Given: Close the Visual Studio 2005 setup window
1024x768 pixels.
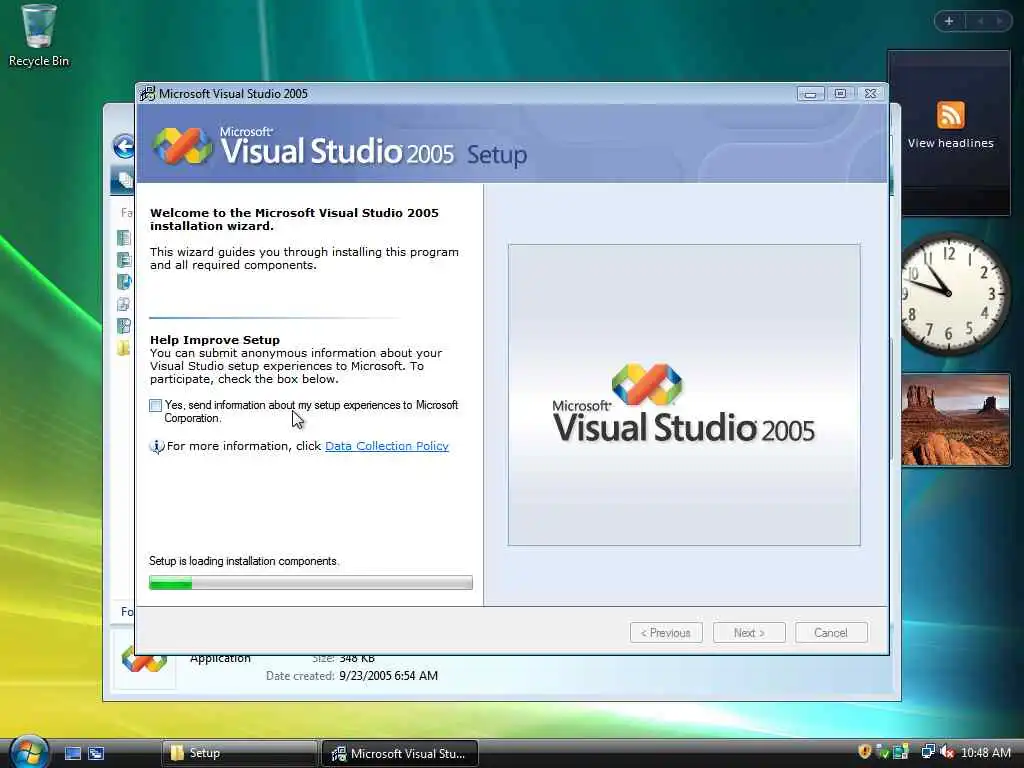Looking at the screenshot, I should (x=871, y=94).
